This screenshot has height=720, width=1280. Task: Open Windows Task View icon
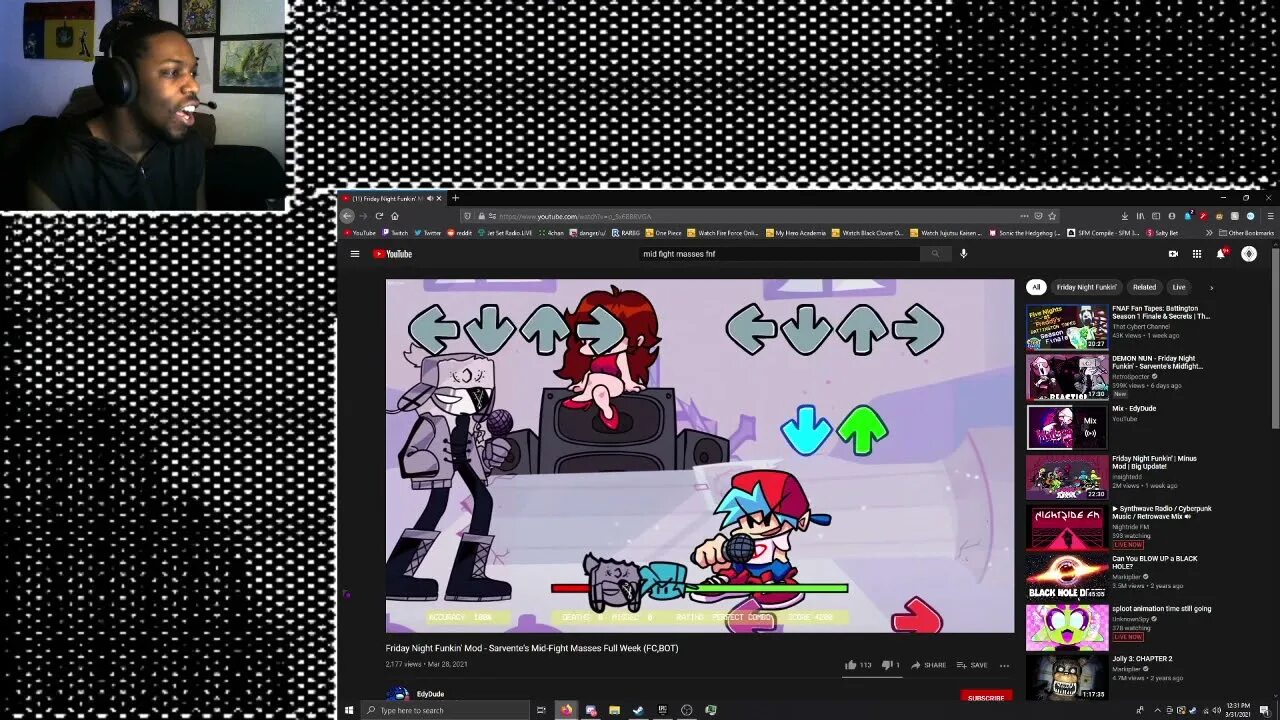click(x=541, y=710)
